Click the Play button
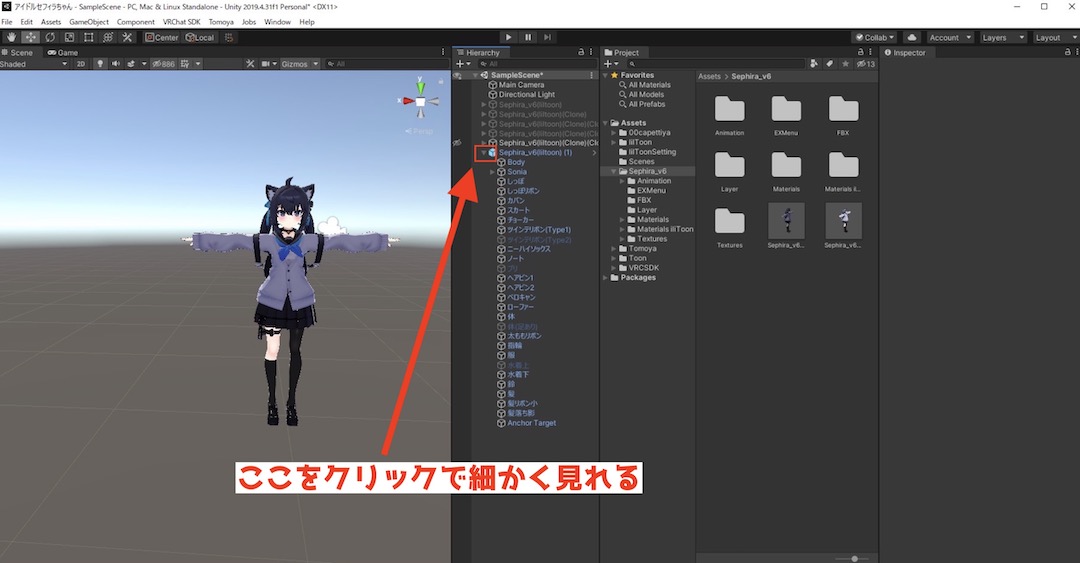 coord(508,37)
